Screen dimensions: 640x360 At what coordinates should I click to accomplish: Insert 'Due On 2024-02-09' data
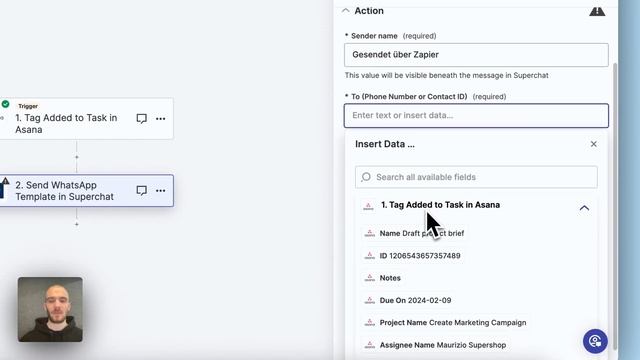pos(408,300)
